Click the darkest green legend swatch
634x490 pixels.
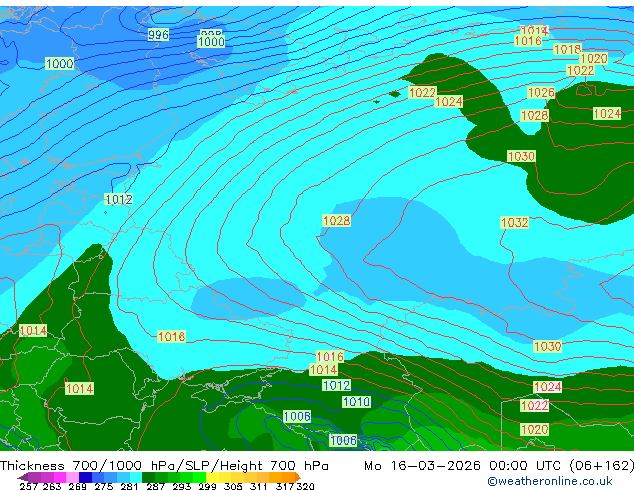click(x=148, y=477)
